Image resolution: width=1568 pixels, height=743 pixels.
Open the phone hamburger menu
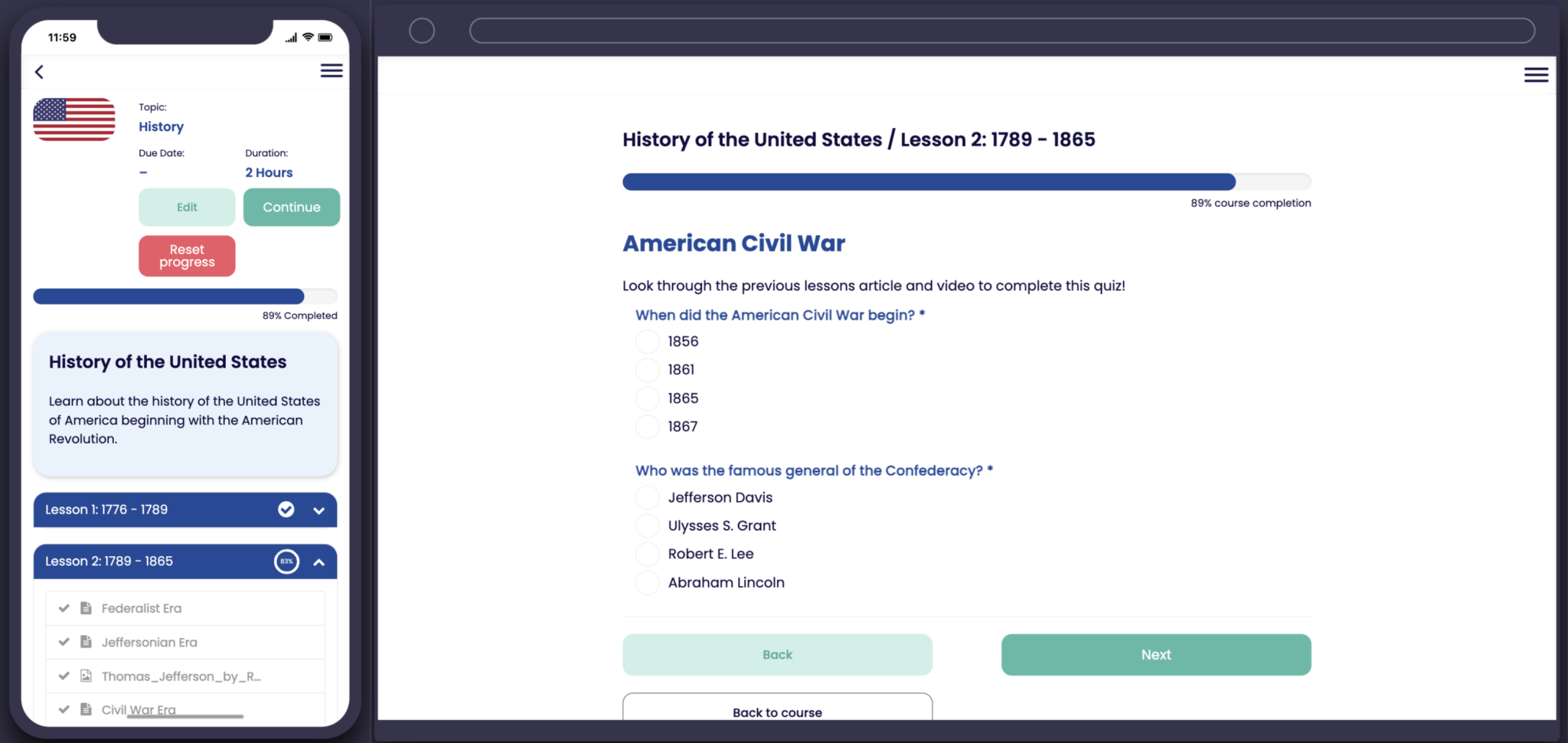click(332, 70)
